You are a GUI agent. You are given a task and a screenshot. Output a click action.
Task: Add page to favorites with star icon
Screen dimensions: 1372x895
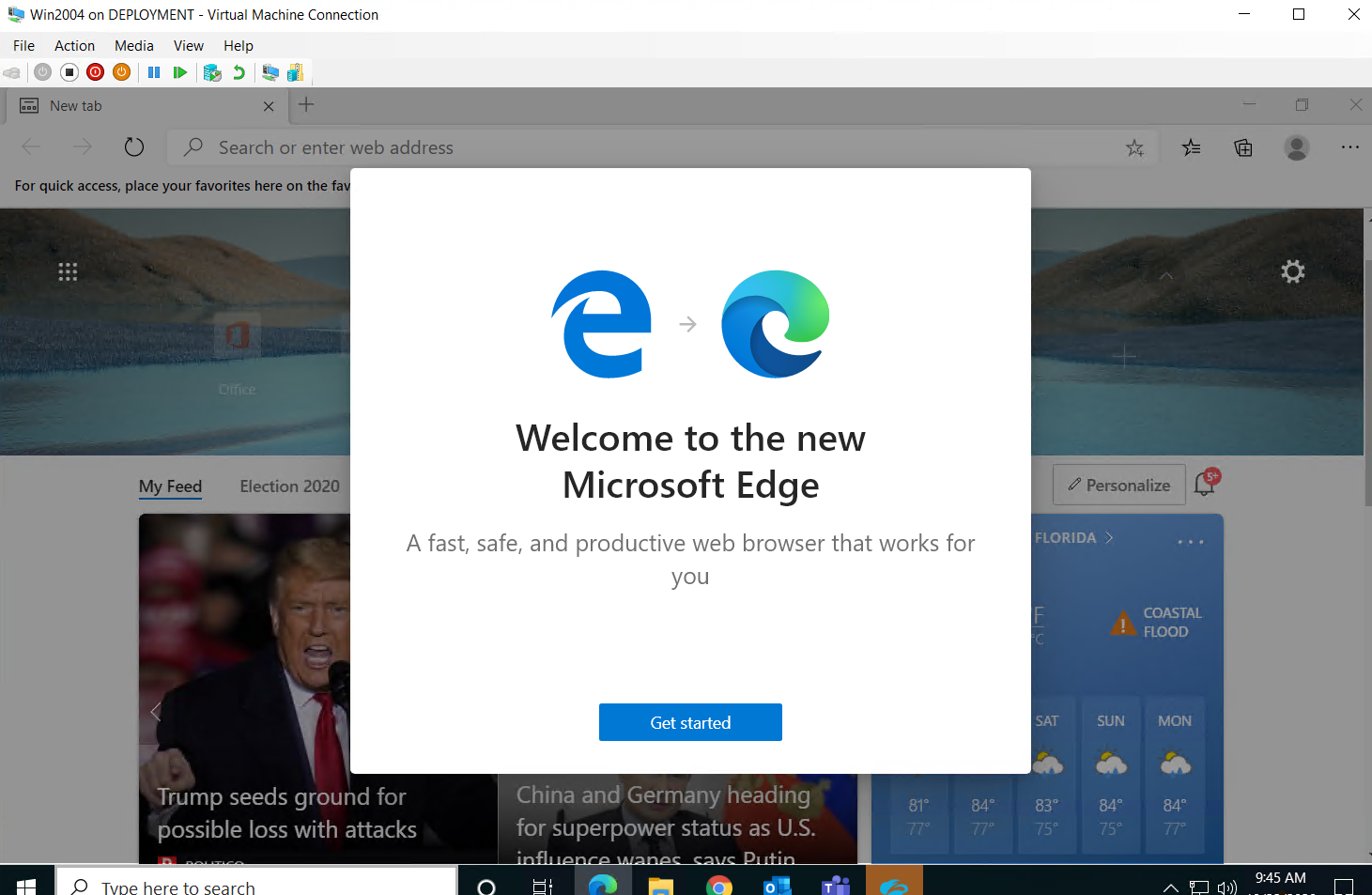tap(1135, 147)
